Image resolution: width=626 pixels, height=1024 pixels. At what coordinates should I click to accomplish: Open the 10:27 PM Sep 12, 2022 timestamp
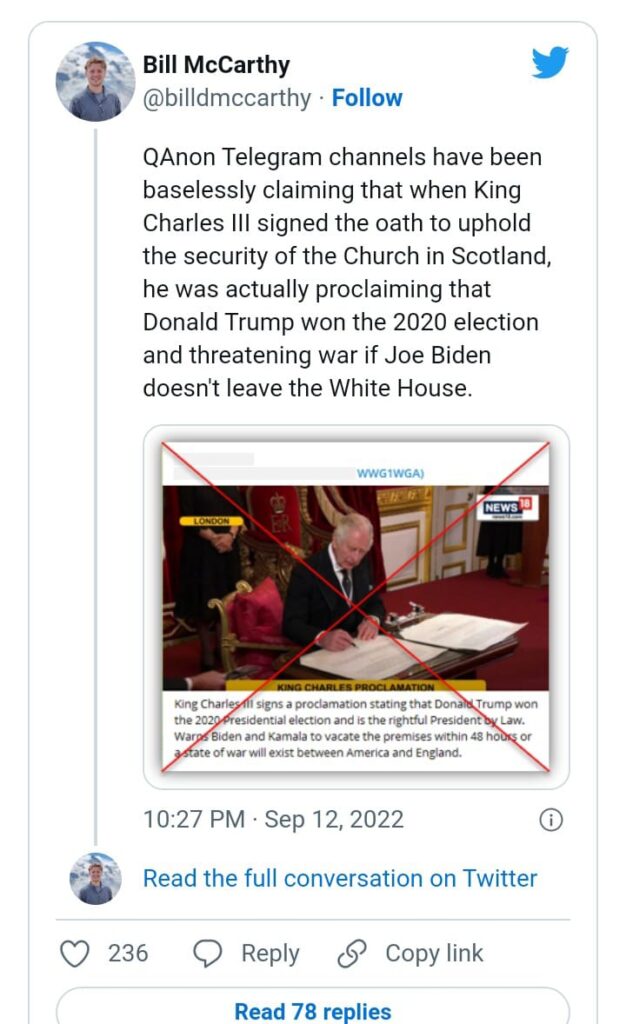click(273, 820)
